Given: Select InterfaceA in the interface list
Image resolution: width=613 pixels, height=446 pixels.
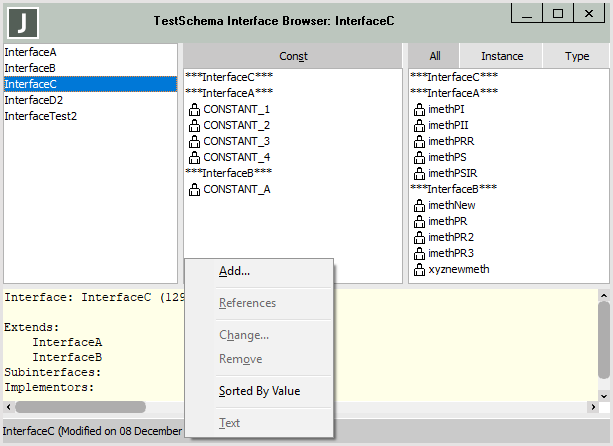Looking at the screenshot, I should (29, 52).
